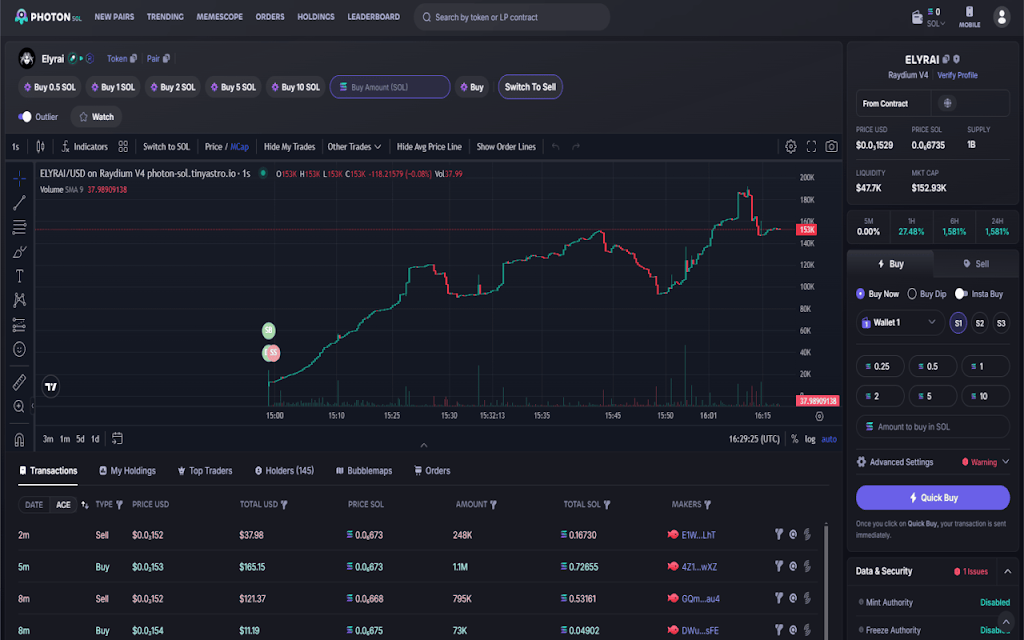
Task: Add token to Watch list
Action: click(96, 117)
